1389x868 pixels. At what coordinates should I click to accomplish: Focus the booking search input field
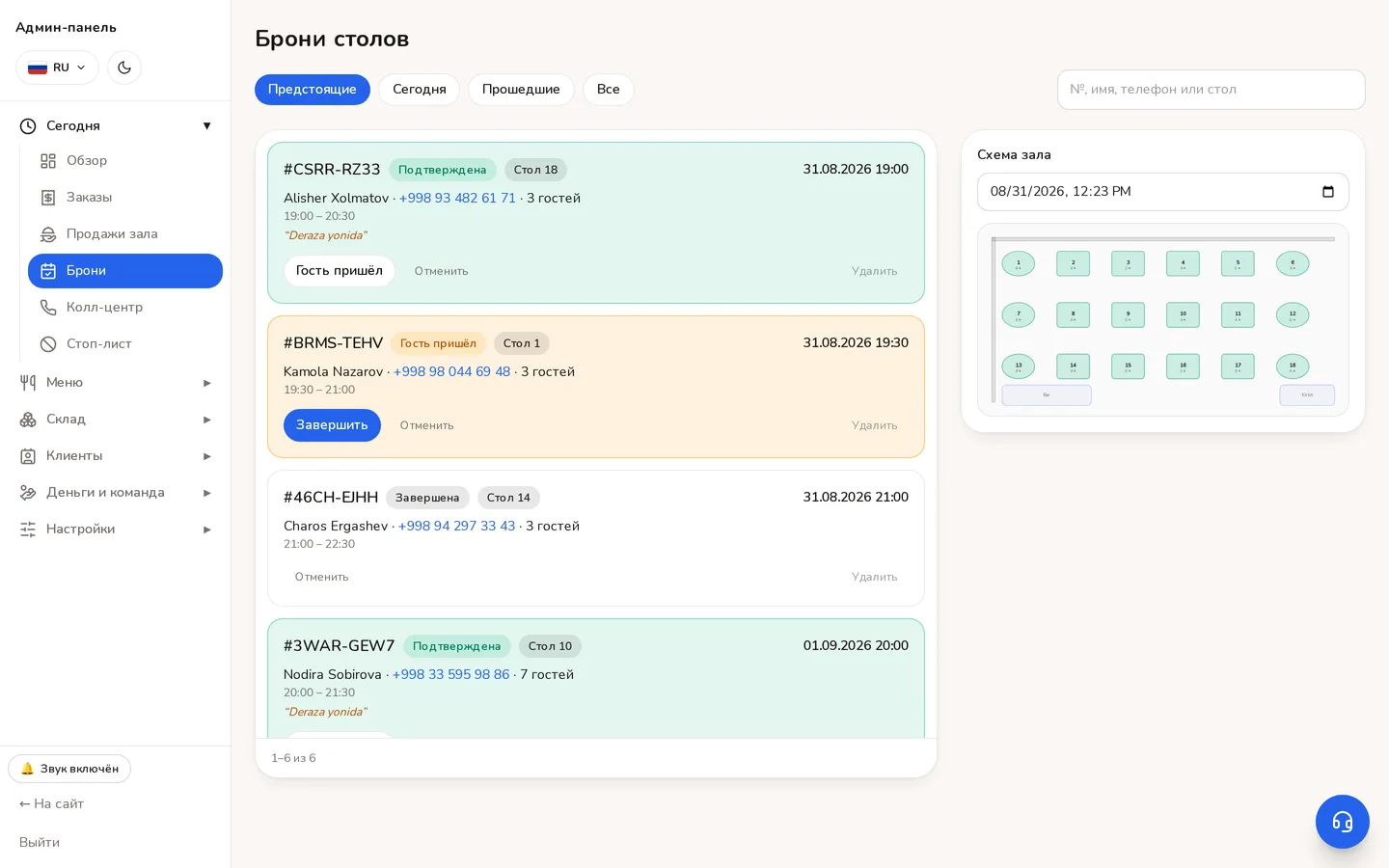coord(1212,90)
